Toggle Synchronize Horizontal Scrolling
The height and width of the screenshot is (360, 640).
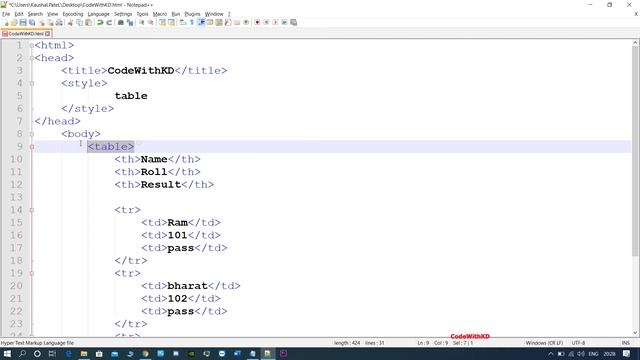coord(171,22)
